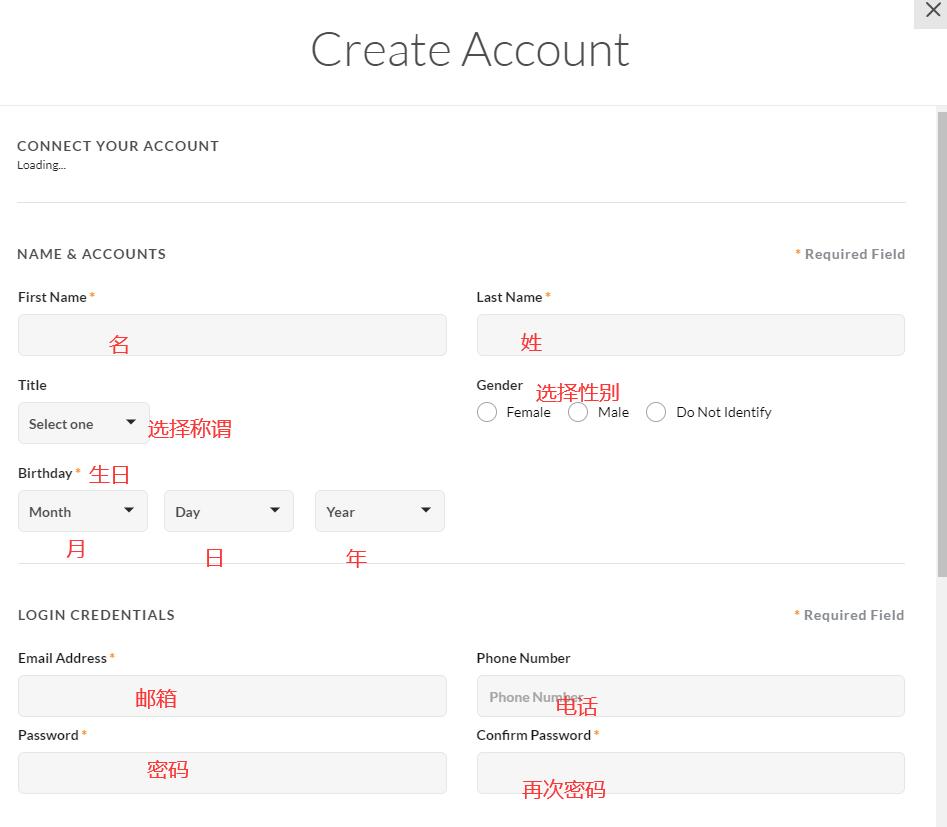Click the 'Create Account' heading
The width and height of the screenshot is (947, 827).
point(470,50)
